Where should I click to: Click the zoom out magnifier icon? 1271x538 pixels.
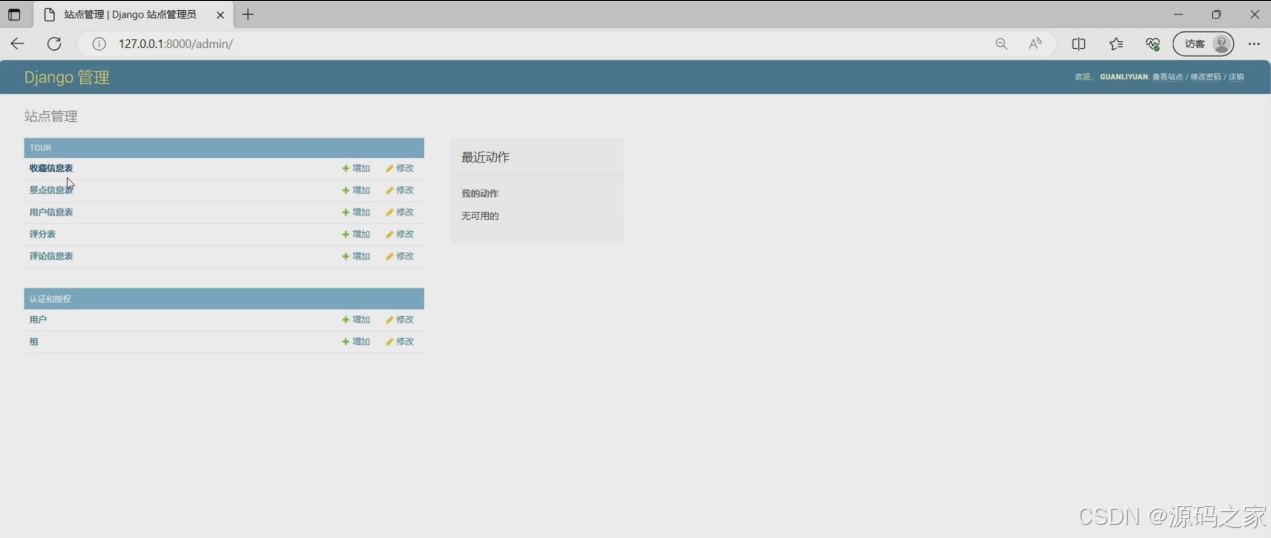[1001, 44]
